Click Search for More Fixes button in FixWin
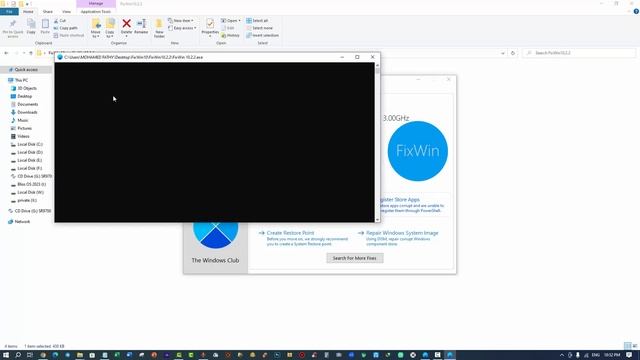This screenshot has width=640, height=360. coord(355,258)
